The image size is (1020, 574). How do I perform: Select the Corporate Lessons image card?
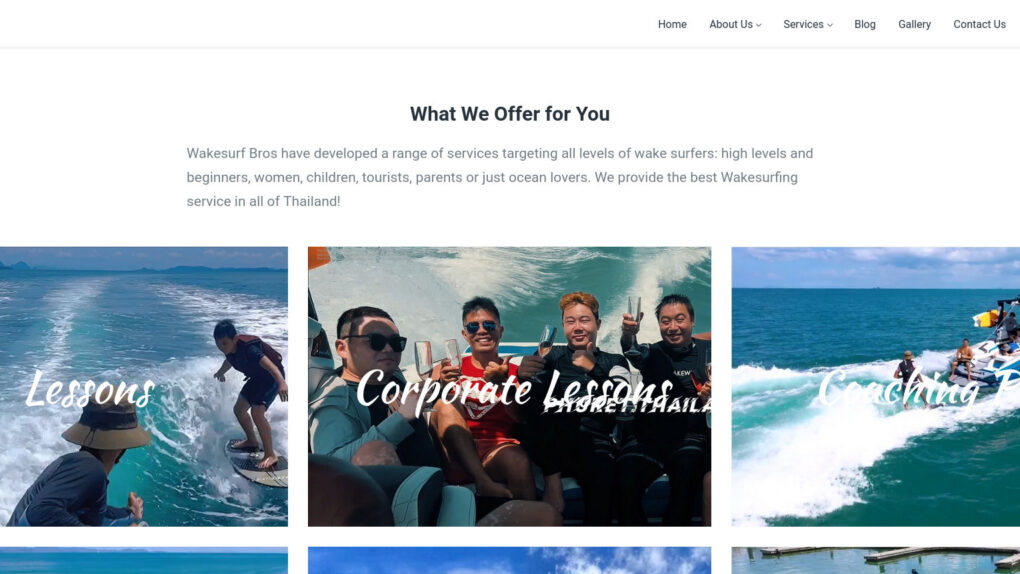pyautogui.click(x=509, y=386)
